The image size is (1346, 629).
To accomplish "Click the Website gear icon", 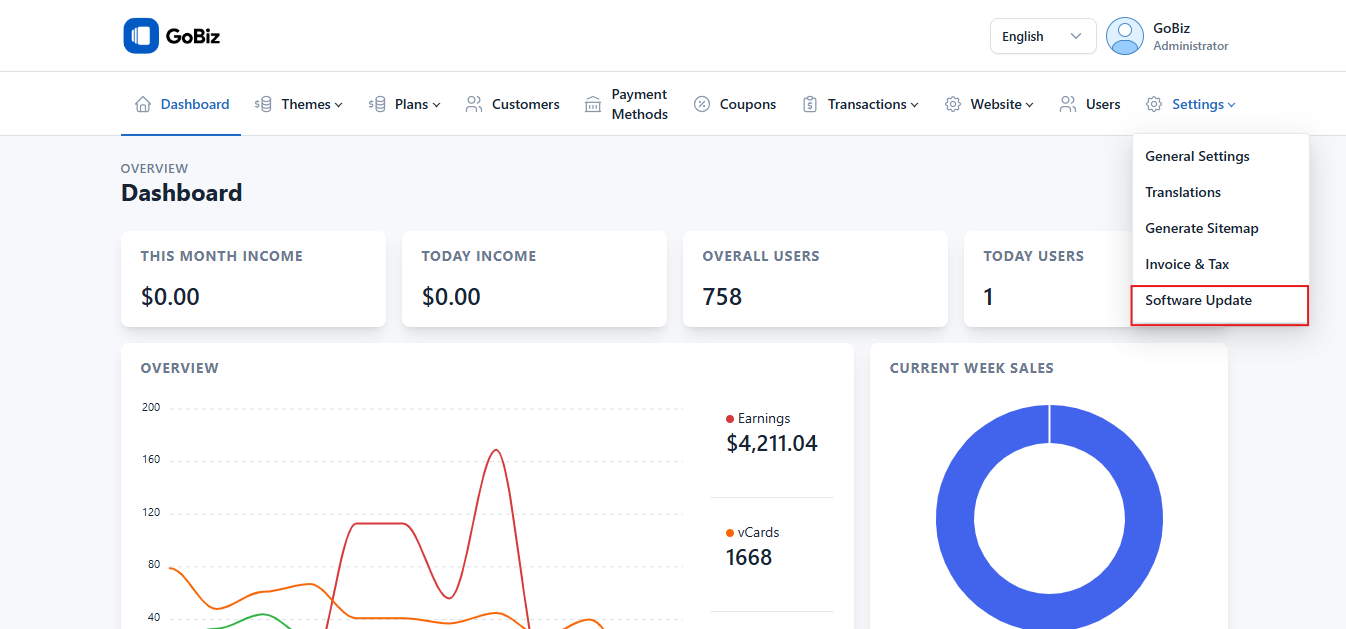I will pos(953,104).
